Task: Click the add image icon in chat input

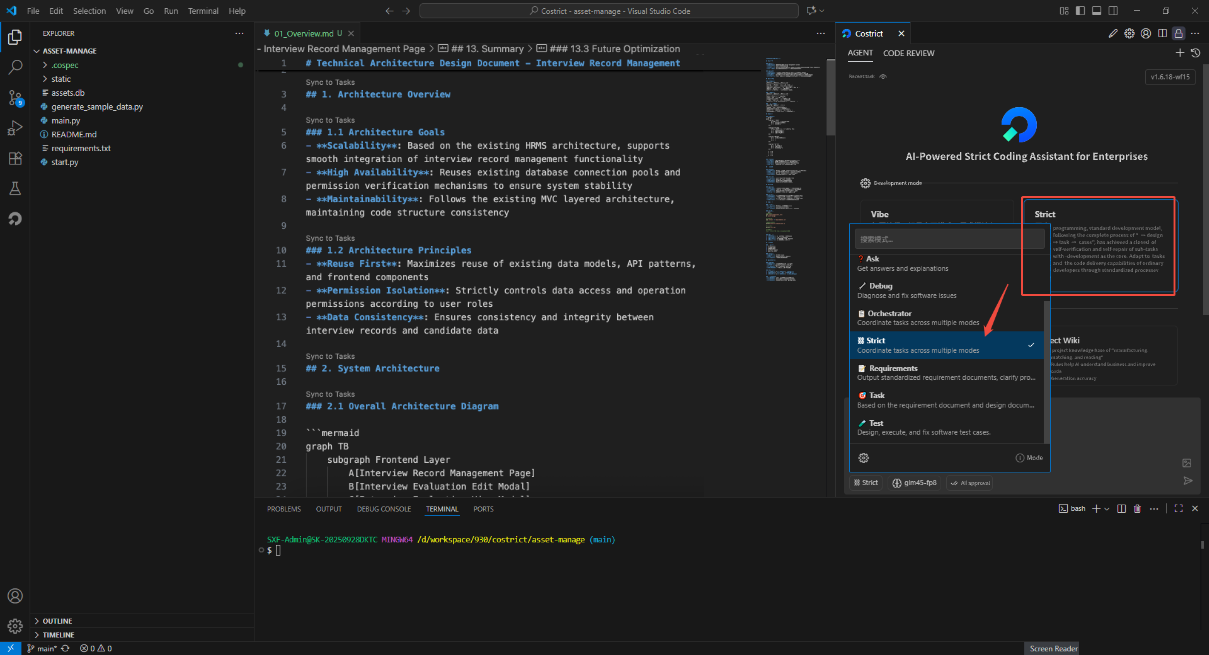Action: pyautogui.click(x=1187, y=462)
